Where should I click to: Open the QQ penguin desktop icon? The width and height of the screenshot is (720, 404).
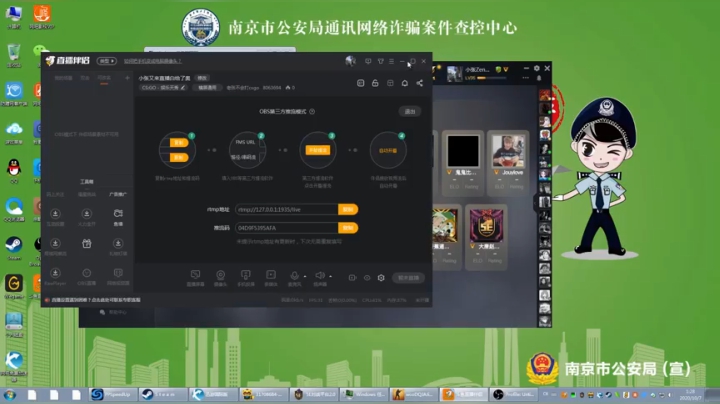coord(14,171)
